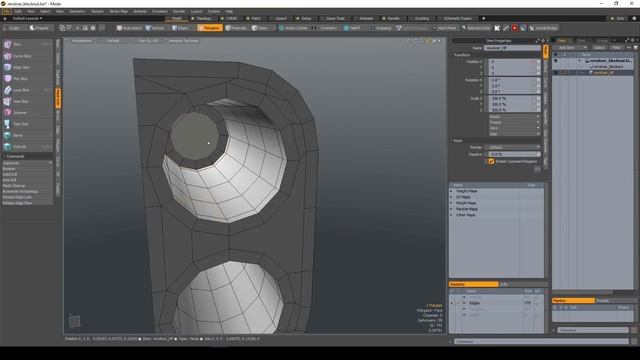640x360 pixels.
Task: Switch to Vertices selection mode
Action: (155, 28)
